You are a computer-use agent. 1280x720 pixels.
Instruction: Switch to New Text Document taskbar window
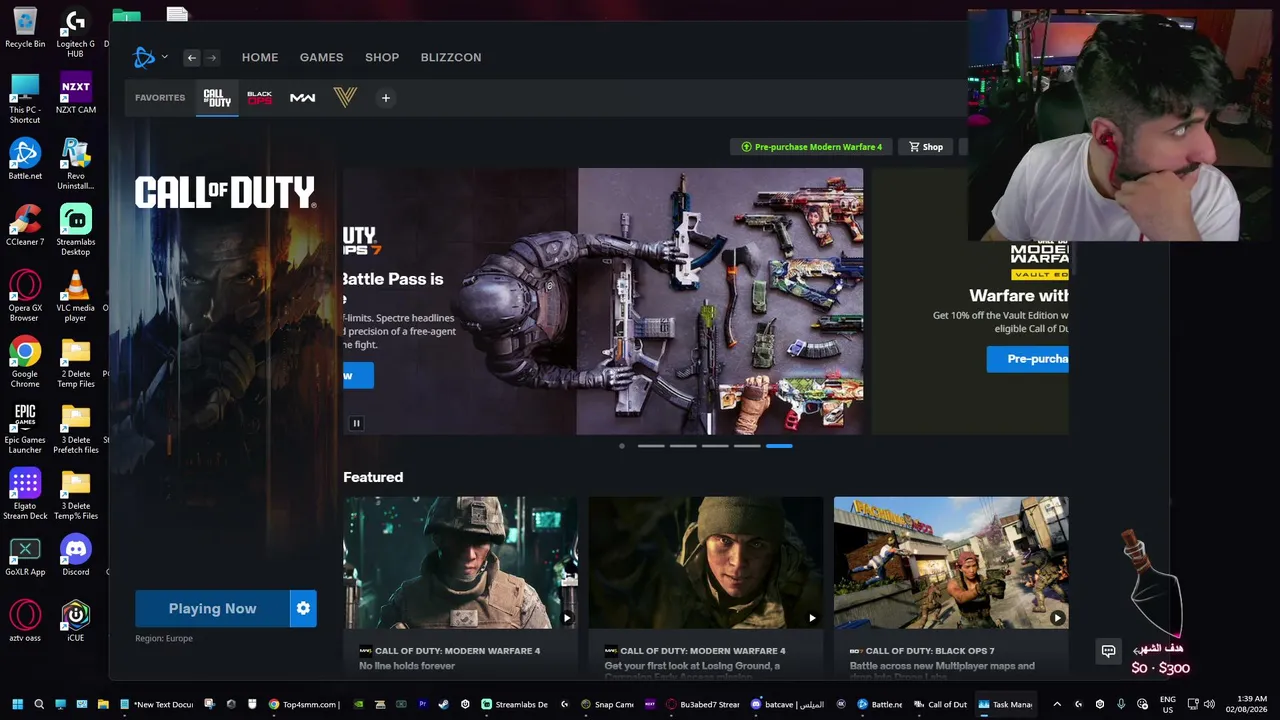[x=157, y=704]
